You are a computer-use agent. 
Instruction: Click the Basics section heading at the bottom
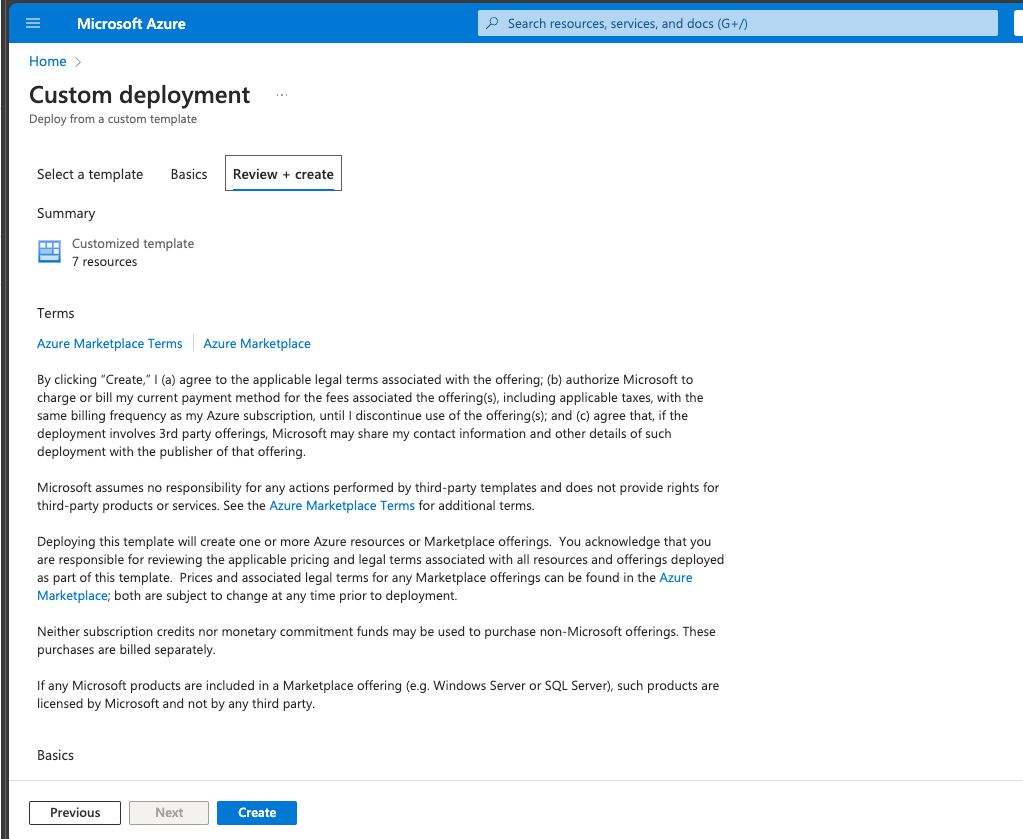pyautogui.click(x=55, y=755)
